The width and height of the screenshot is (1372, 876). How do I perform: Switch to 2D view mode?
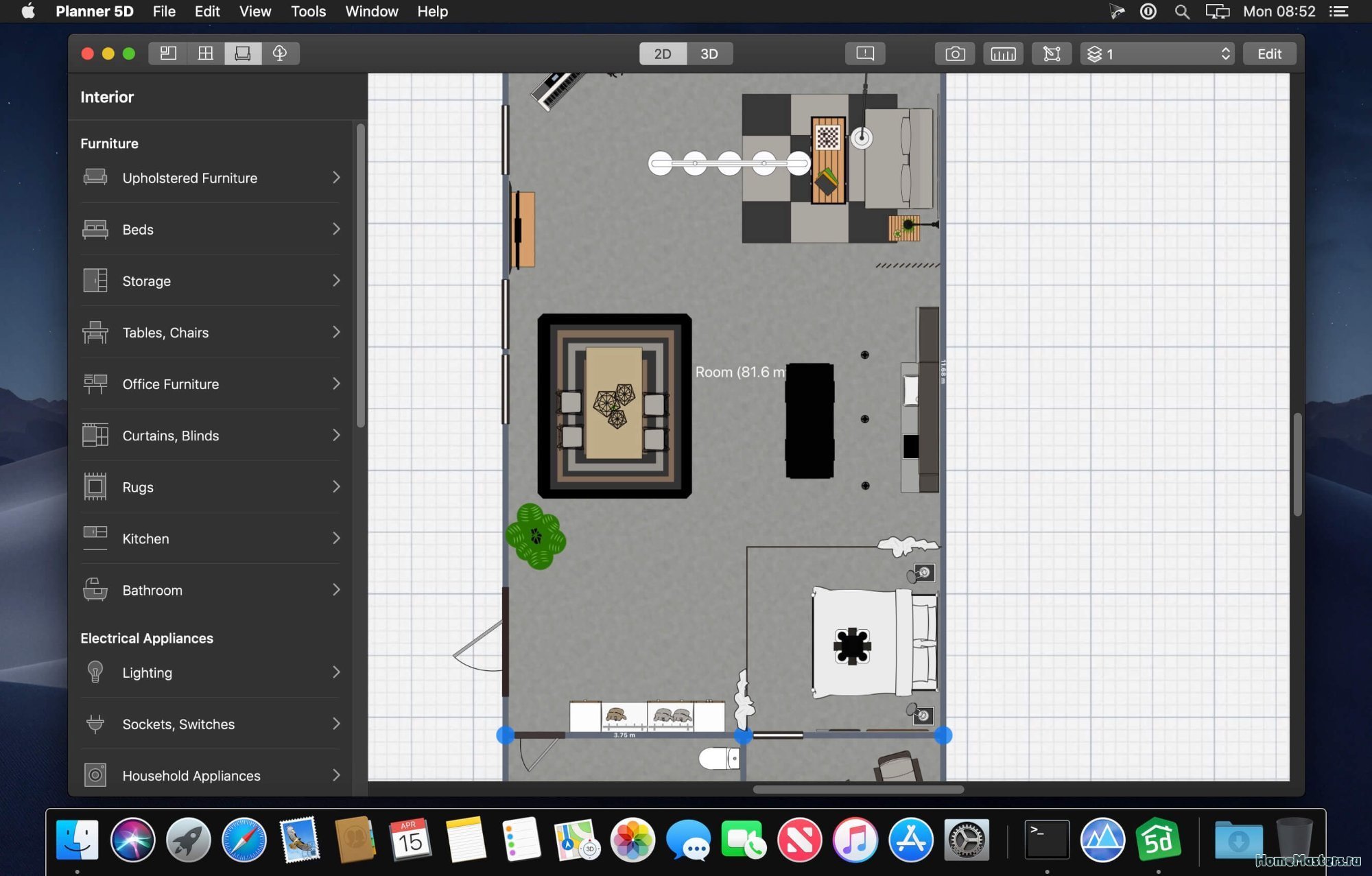(x=661, y=52)
